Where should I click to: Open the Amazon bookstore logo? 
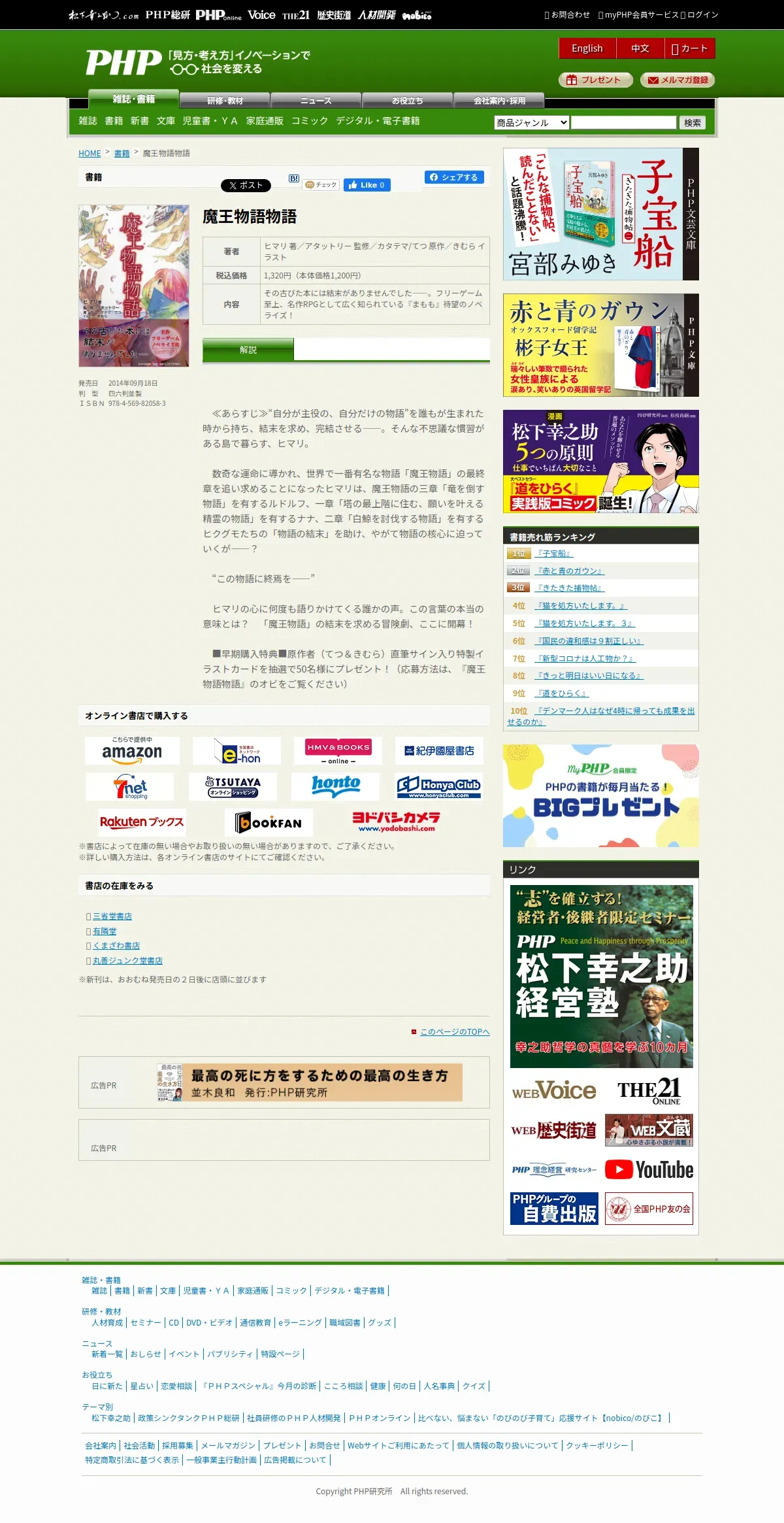click(132, 750)
